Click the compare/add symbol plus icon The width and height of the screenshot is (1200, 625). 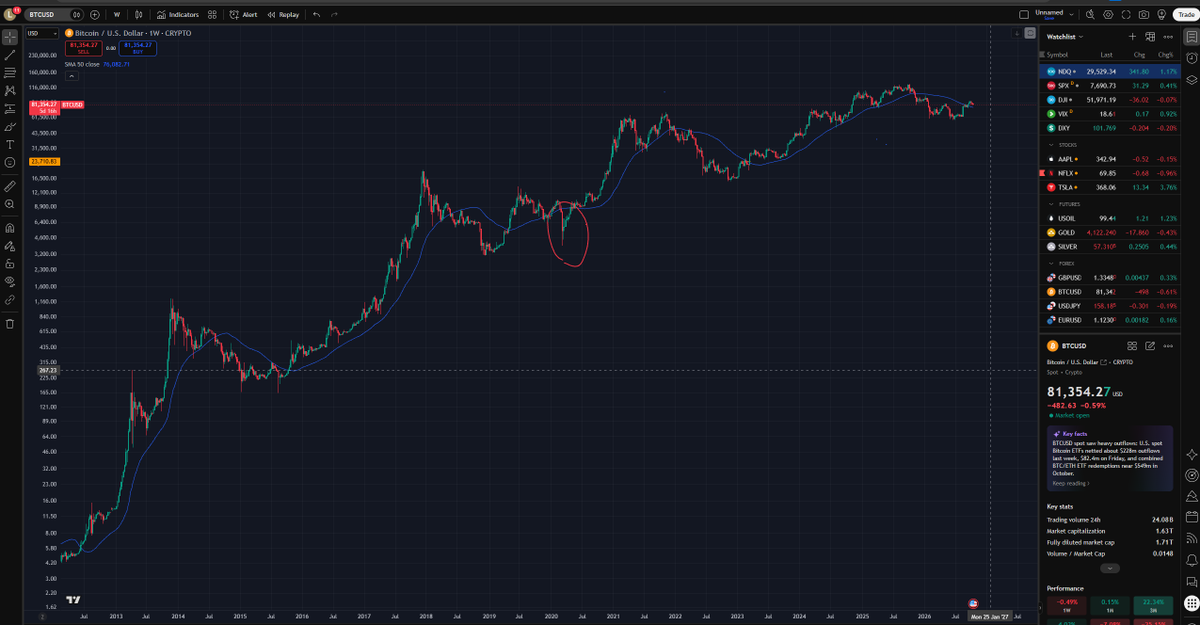(95, 15)
